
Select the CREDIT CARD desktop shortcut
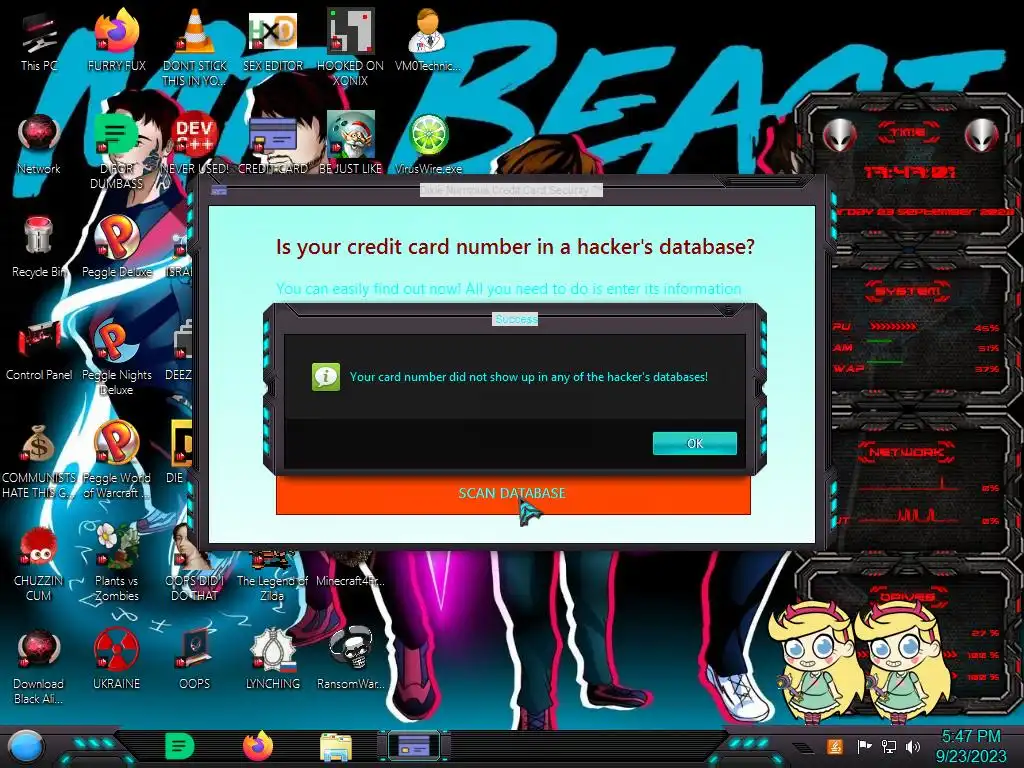pyautogui.click(x=273, y=145)
